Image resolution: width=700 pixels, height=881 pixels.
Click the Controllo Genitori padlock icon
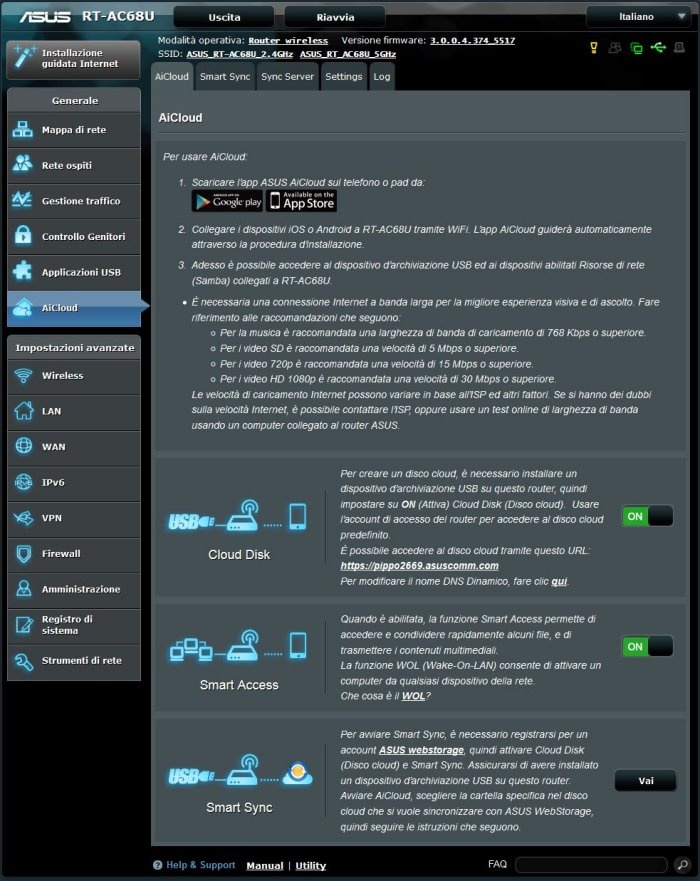coord(23,236)
